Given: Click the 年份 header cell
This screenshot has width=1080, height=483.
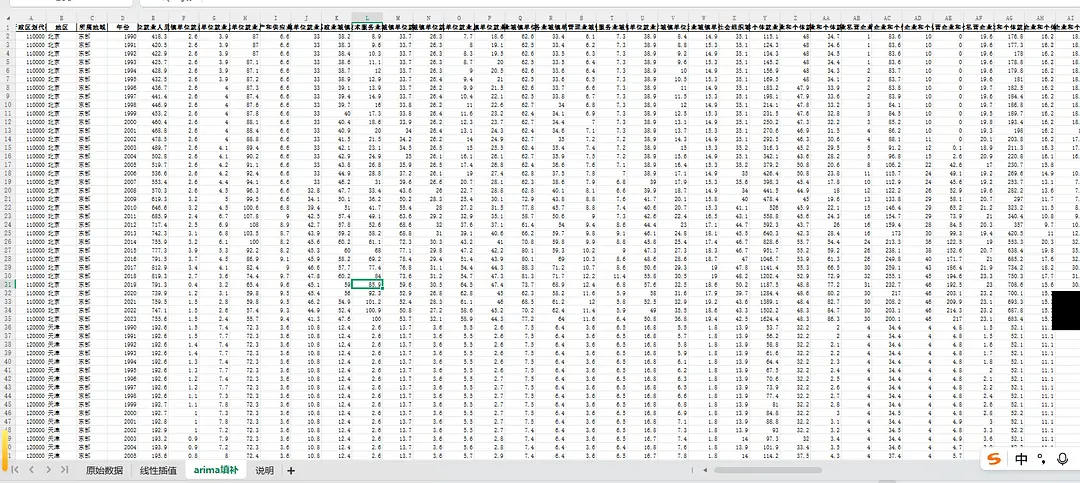Looking at the screenshot, I should 122,26.
